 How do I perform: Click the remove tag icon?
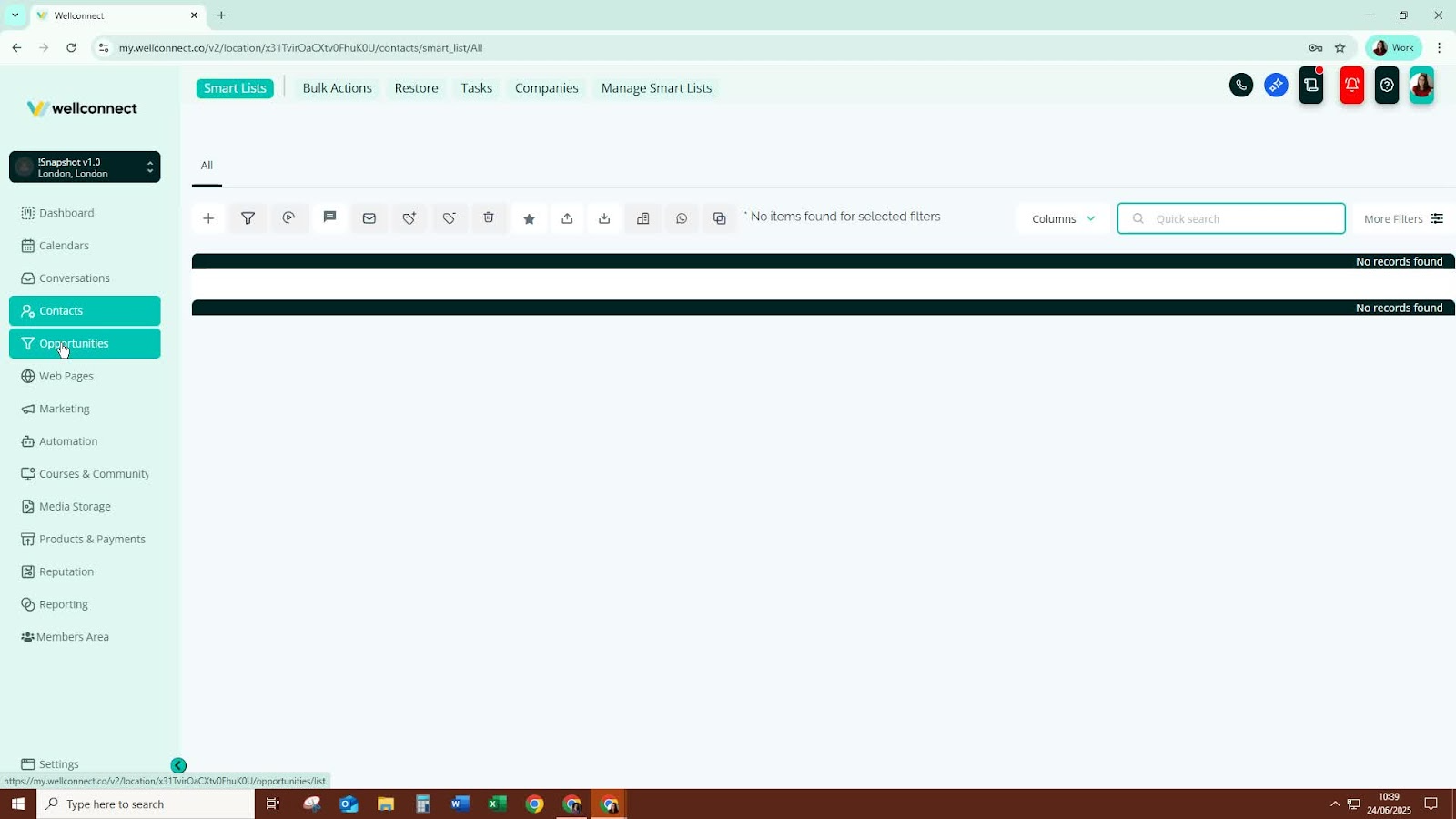[450, 218]
